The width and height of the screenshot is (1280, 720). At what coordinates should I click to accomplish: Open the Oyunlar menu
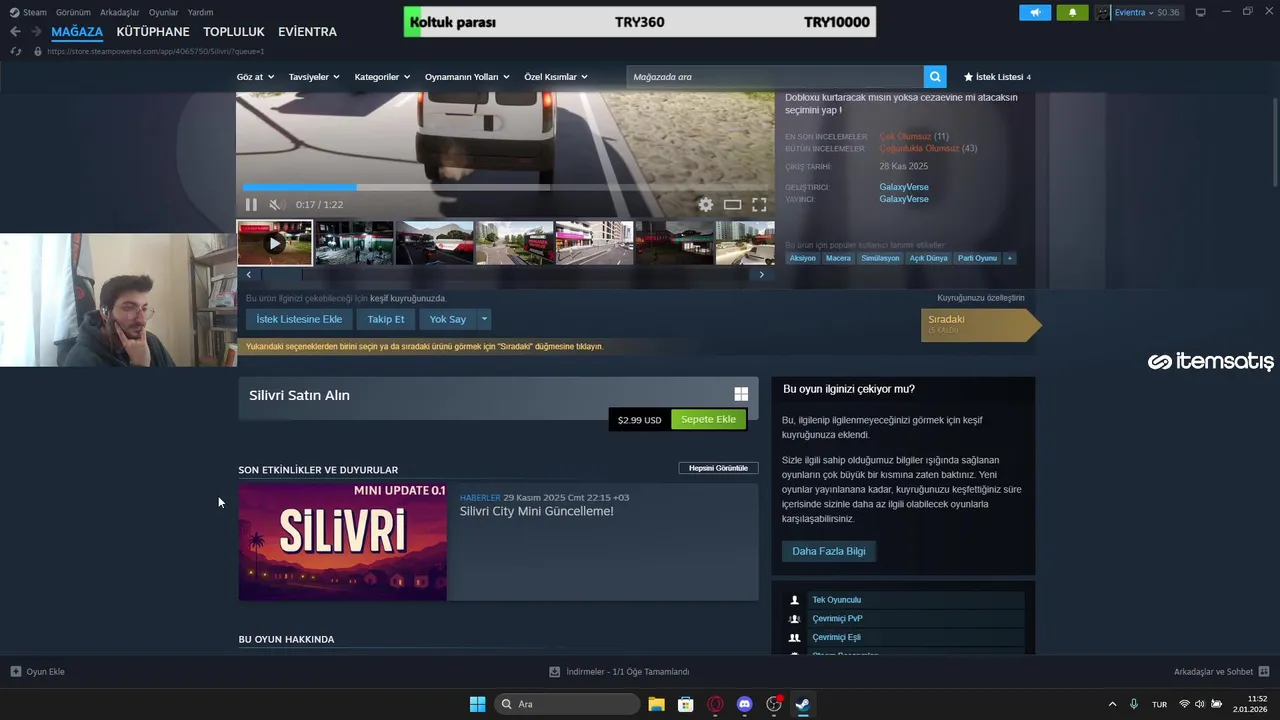tap(164, 12)
